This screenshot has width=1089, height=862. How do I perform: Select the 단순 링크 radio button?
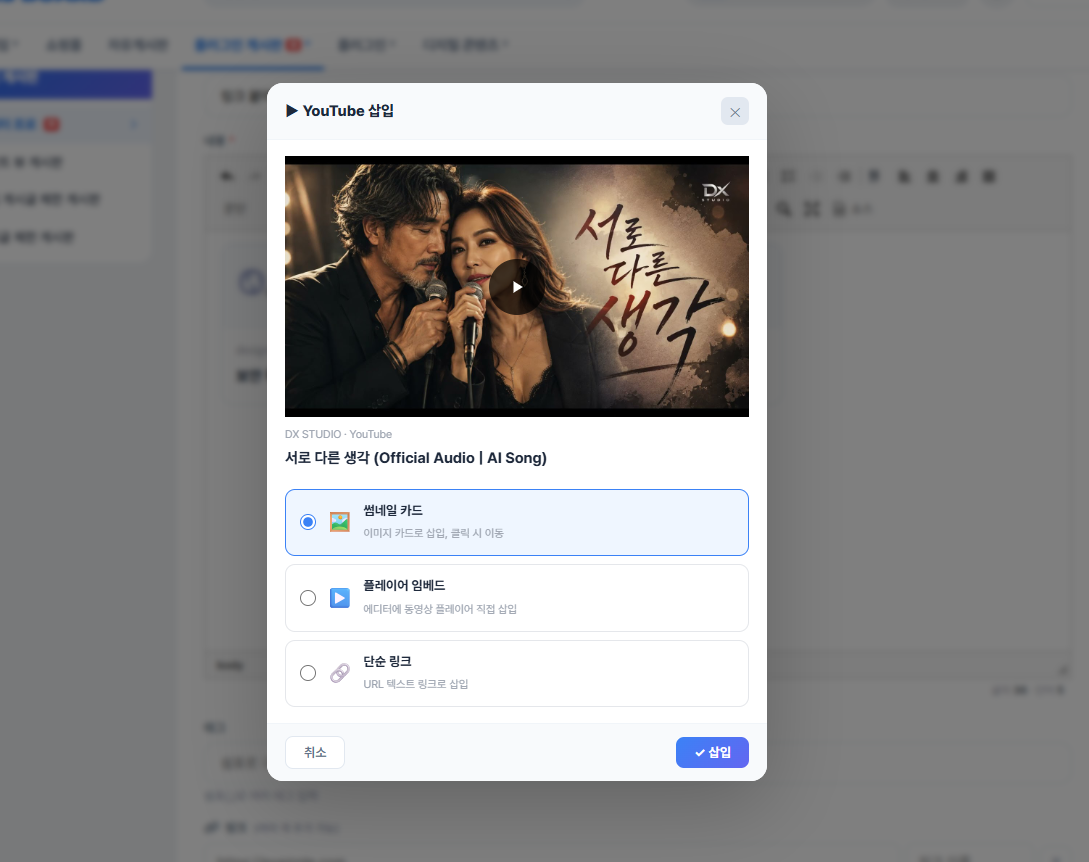308,672
